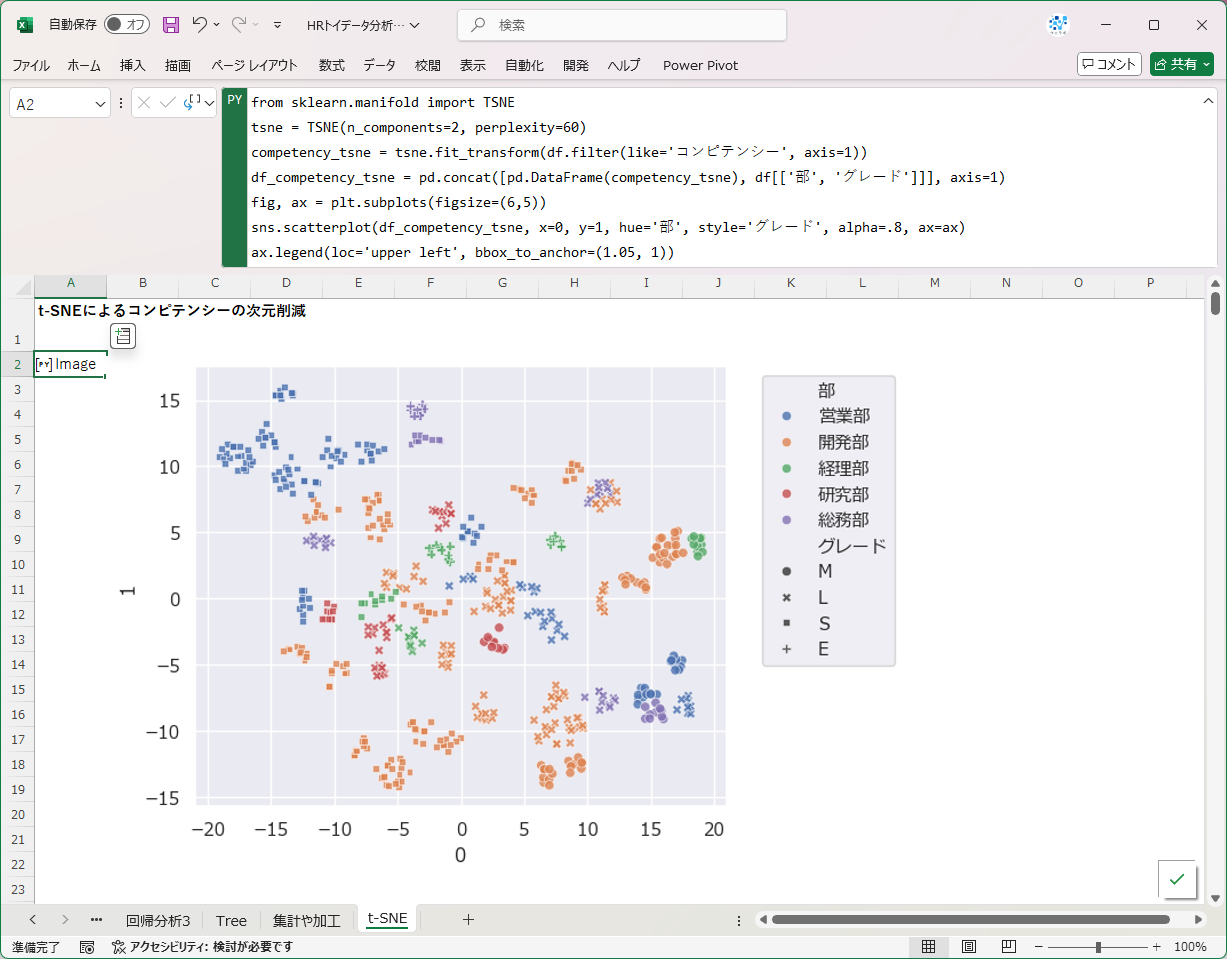Collapse the formula bar with the chevron
1227x959 pixels.
coord(1208,102)
